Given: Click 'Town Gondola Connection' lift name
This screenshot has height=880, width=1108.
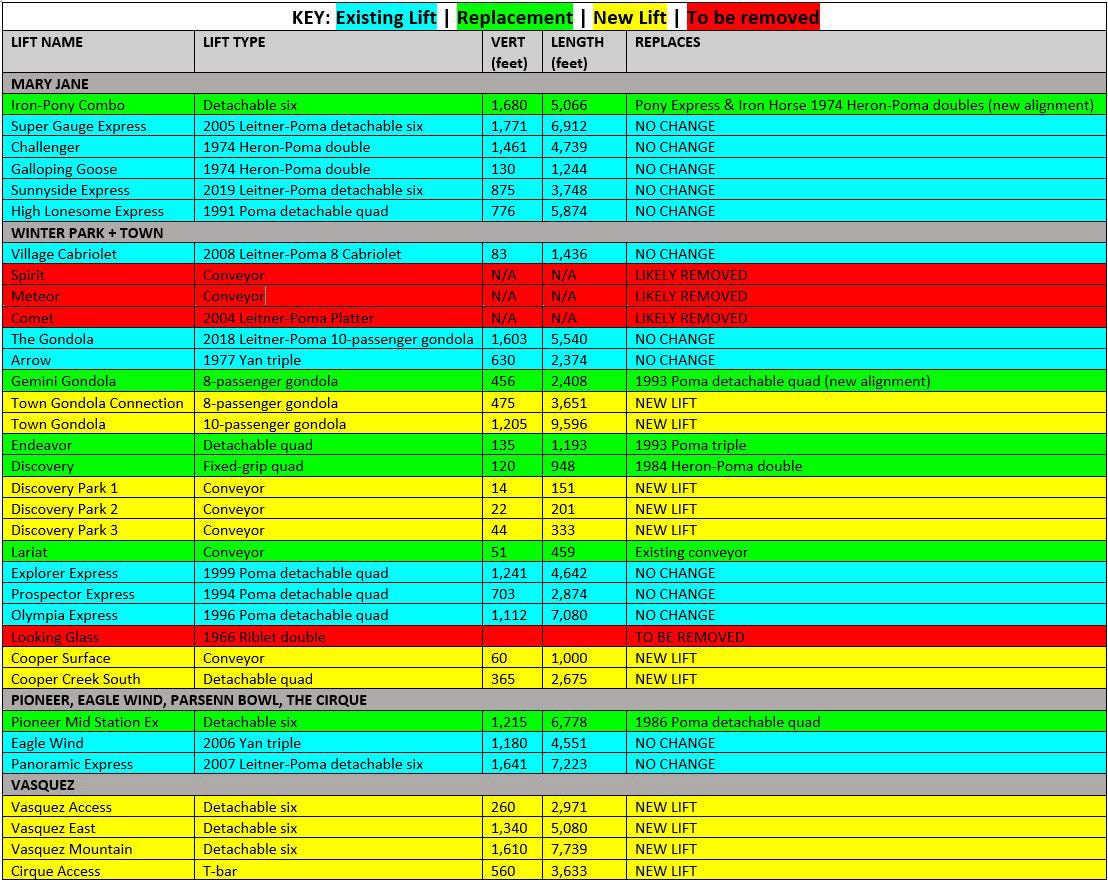Looking at the screenshot, I should [97, 403].
